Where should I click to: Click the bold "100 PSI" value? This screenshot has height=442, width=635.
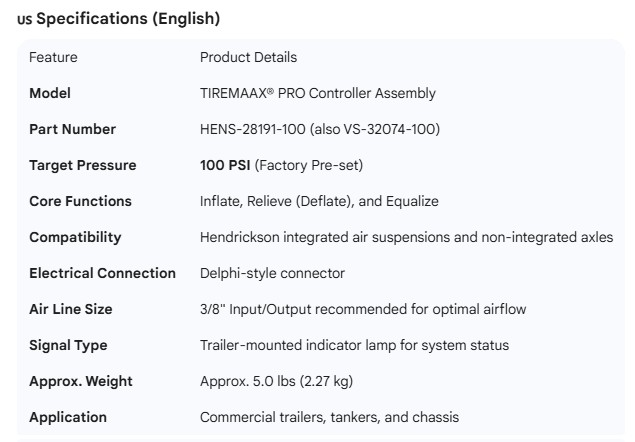(x=225, y=165)
